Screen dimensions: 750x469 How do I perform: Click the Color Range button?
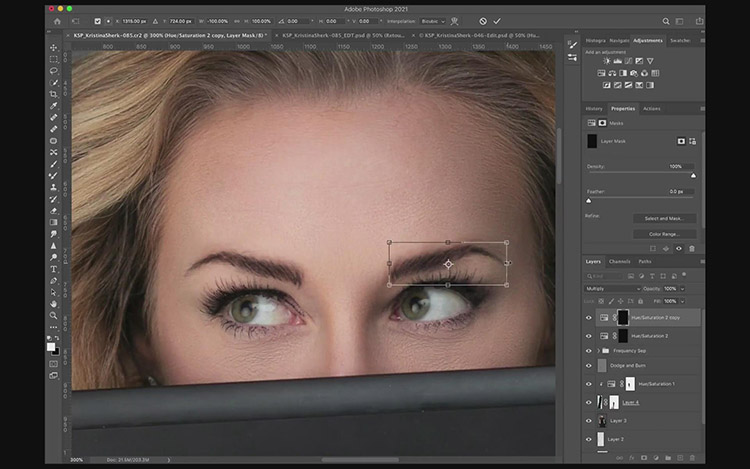coord(664,234)
